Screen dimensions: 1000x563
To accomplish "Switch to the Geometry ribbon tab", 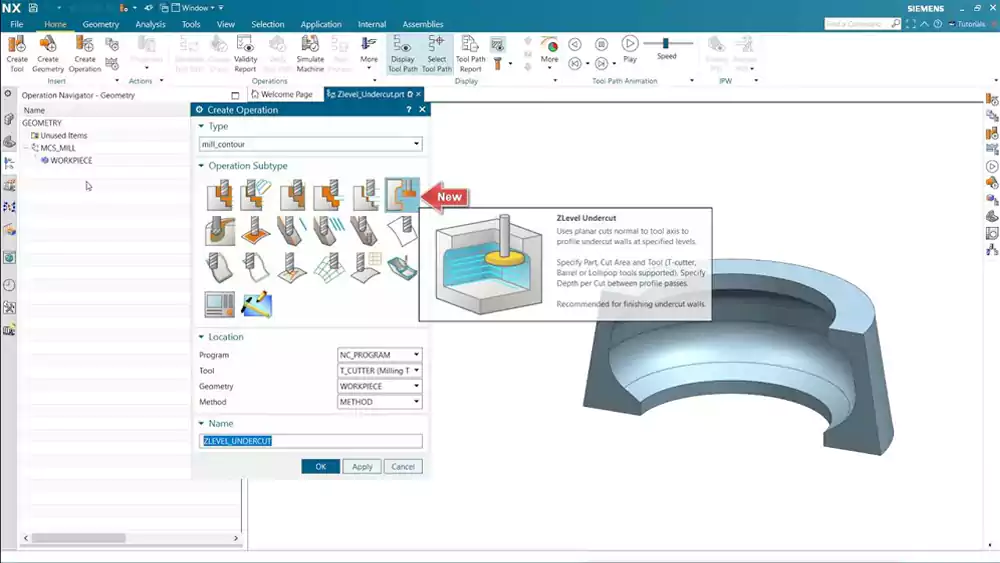I will [101, 24].
